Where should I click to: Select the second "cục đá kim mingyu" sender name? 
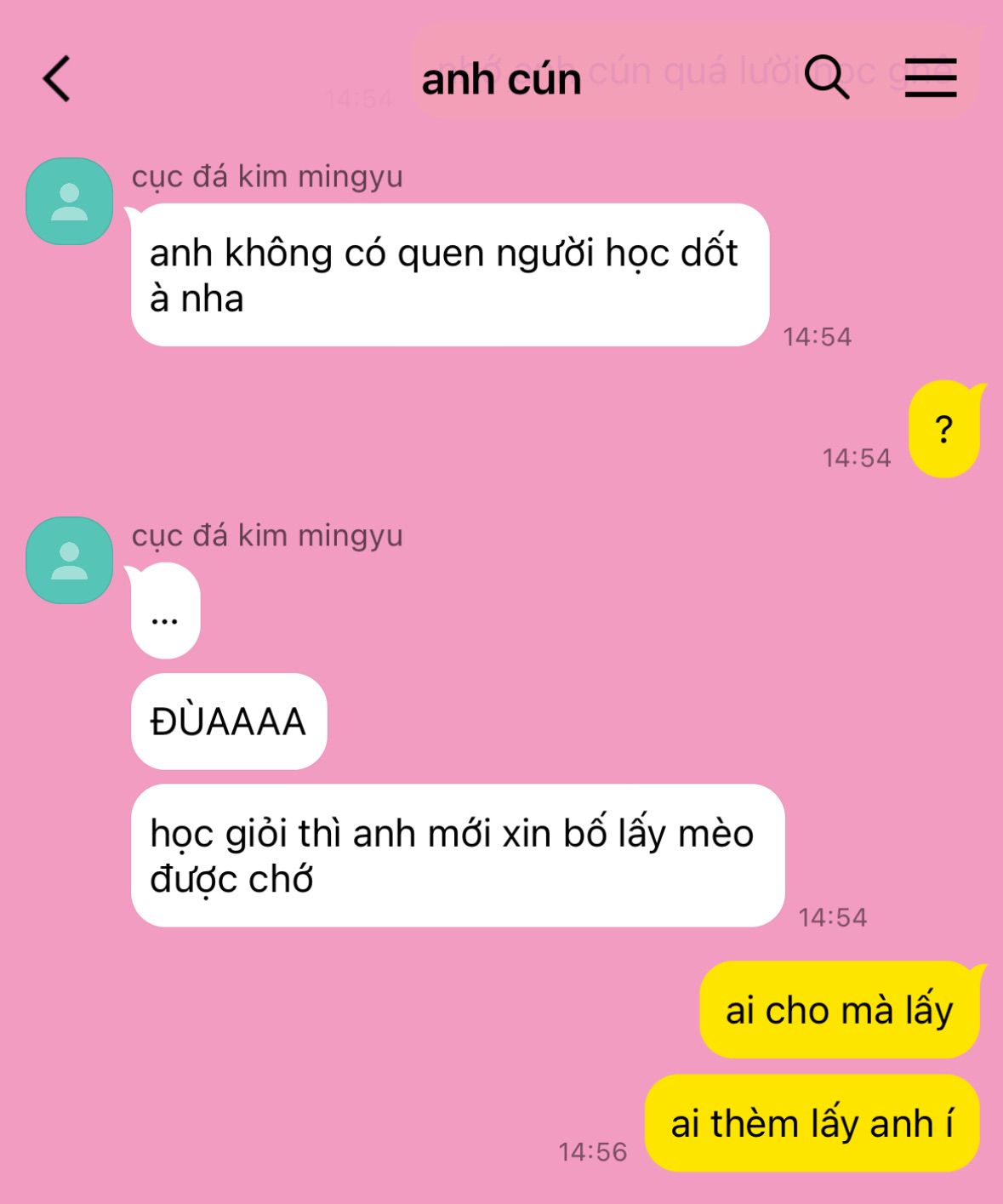click(267, 536)
